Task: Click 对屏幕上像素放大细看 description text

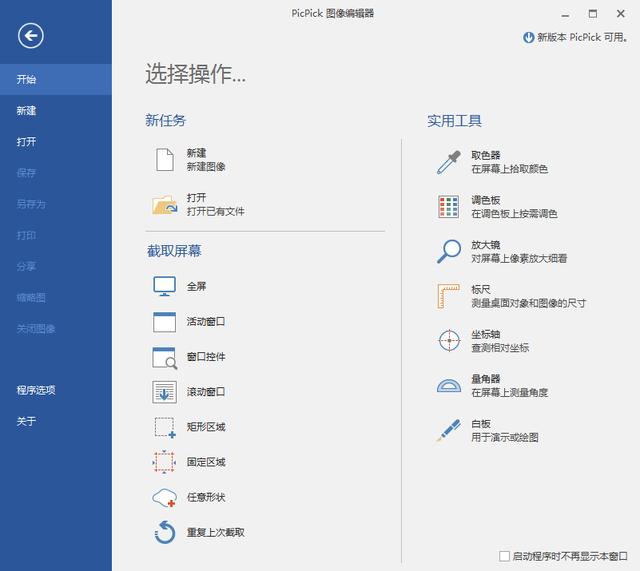Action: click(519, 258)
